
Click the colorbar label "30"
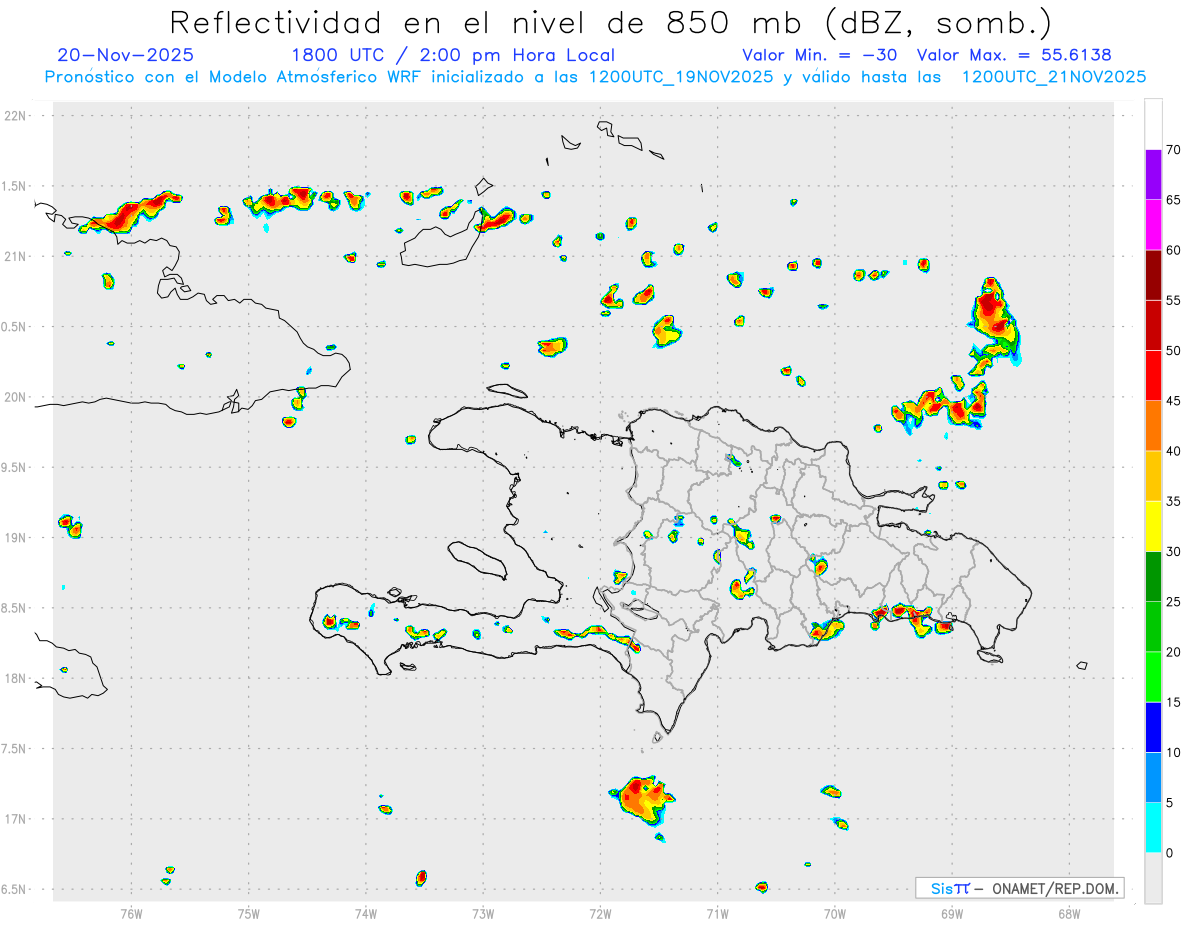click(x=1174, y=552)
